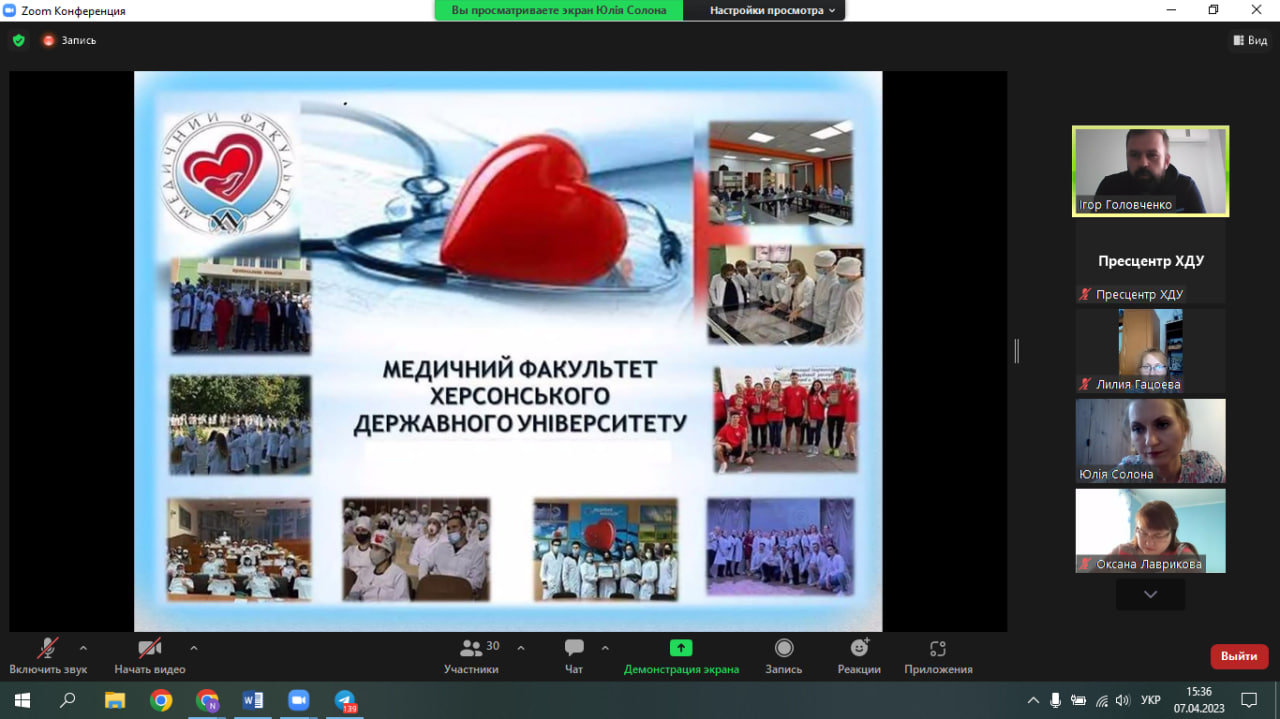Open the network Wi-Fi tray icon
The image size is (1280, 719).
point(1101,700)
